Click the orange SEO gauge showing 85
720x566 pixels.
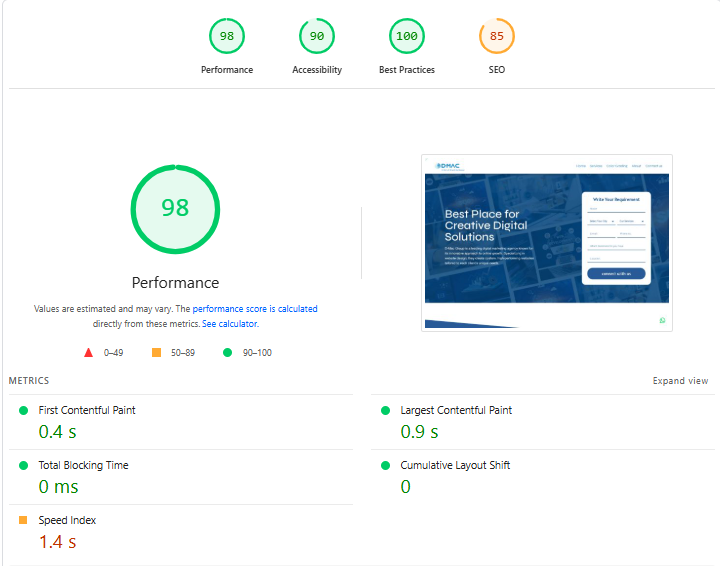pyautogui.click(x=497, y=37)
